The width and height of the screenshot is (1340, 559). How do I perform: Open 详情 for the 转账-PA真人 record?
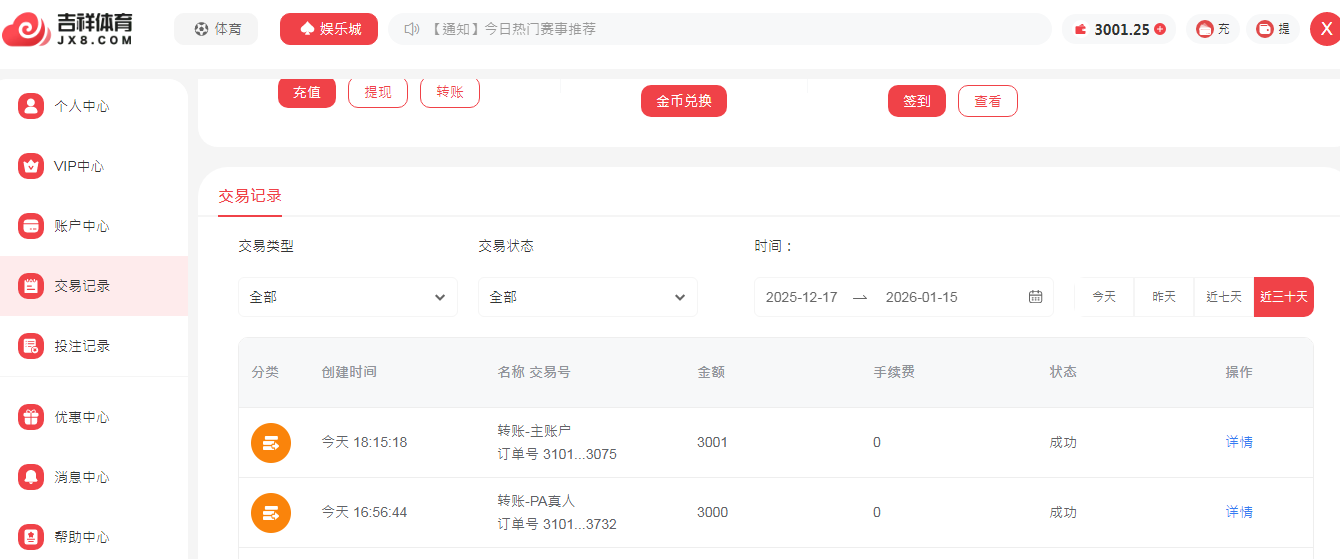click(x=1239, y=512)
